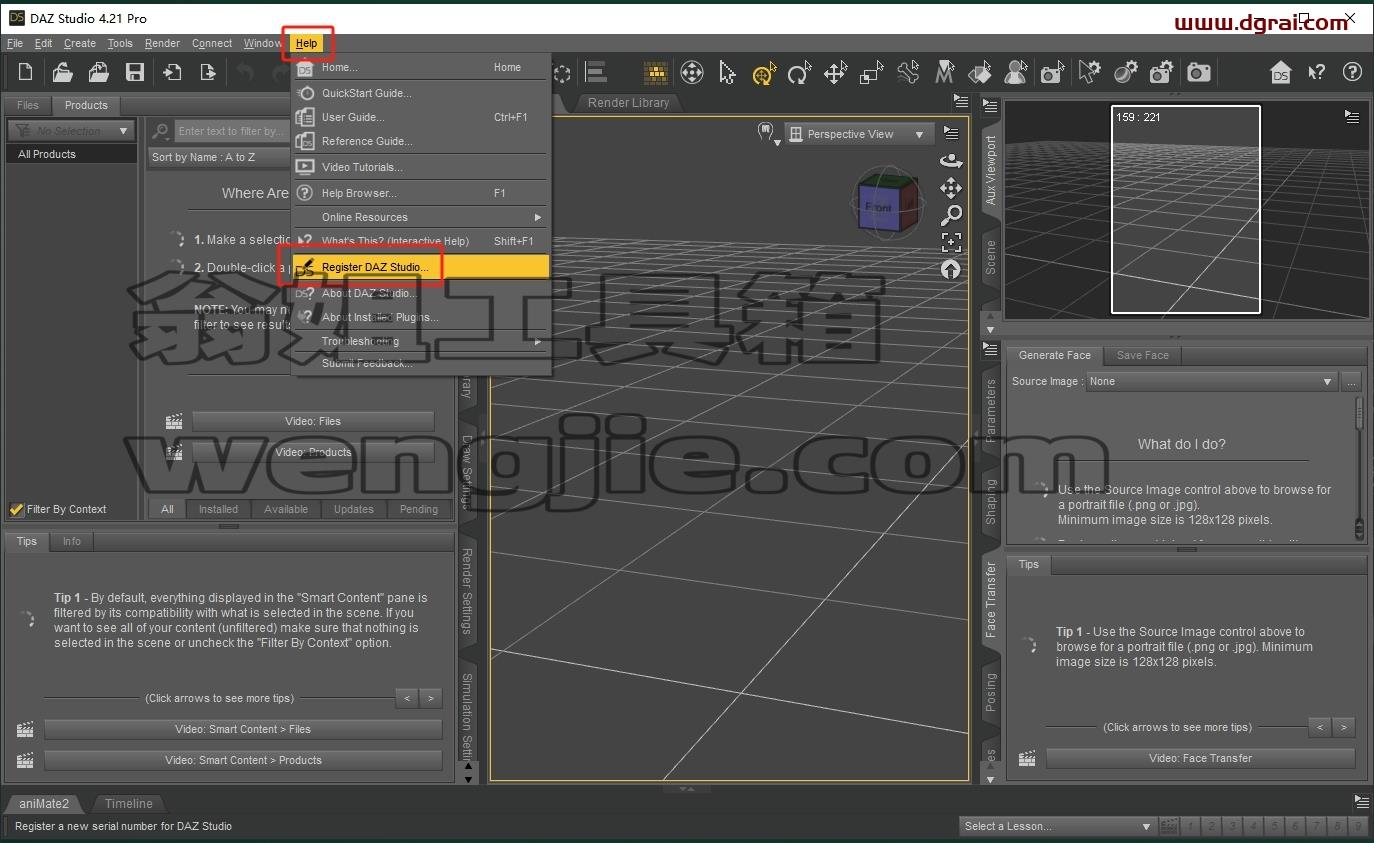Viewport: 1374px width, 843px height.
Task: Open the Source Image None dropdown
Action: (1213, 381)
